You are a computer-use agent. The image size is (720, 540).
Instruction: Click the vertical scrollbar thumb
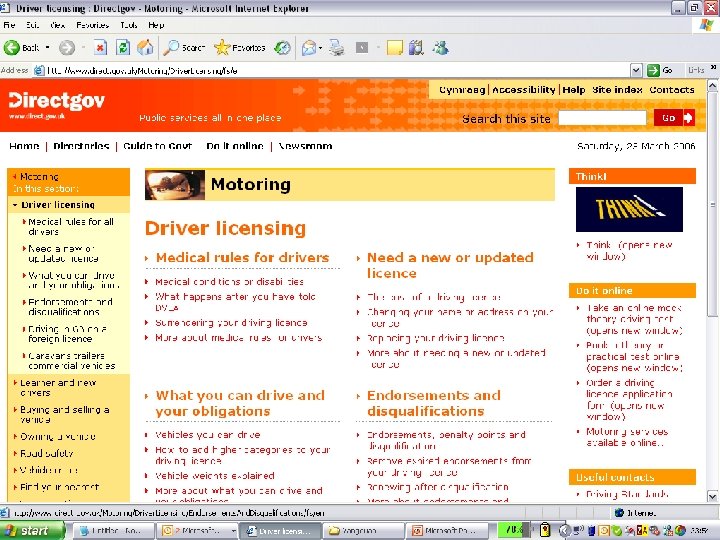pyautogui.click(x=712, y=204)
